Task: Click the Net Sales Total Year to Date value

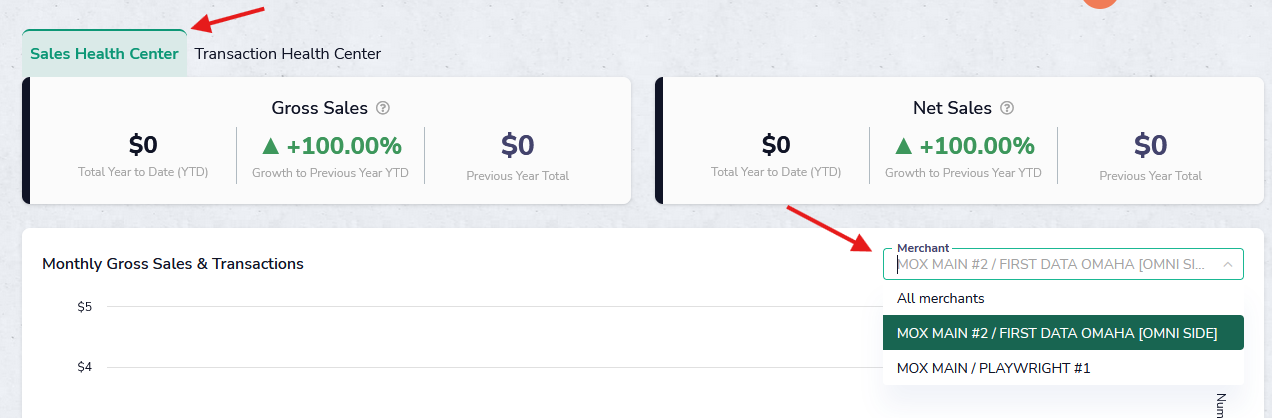Action: 776,146
